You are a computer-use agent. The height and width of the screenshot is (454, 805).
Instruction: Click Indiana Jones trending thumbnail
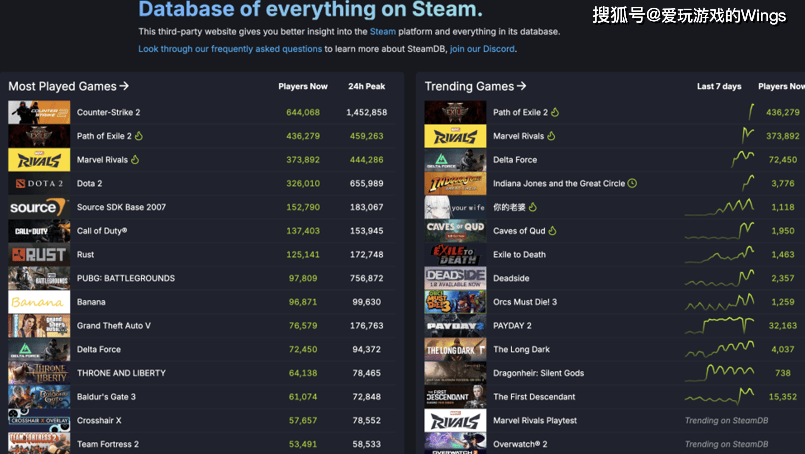pos(455,183)
